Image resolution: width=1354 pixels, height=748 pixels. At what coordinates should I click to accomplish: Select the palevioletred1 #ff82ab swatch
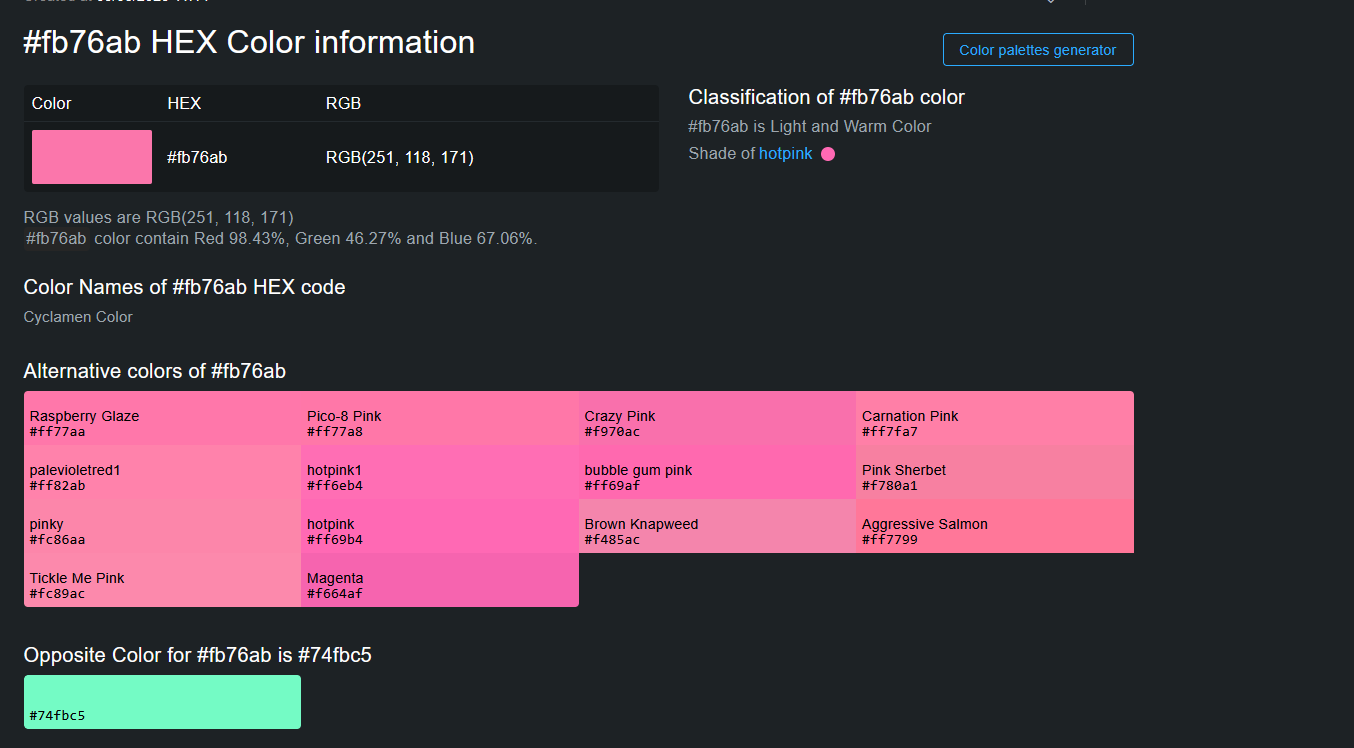pos(162,472)
